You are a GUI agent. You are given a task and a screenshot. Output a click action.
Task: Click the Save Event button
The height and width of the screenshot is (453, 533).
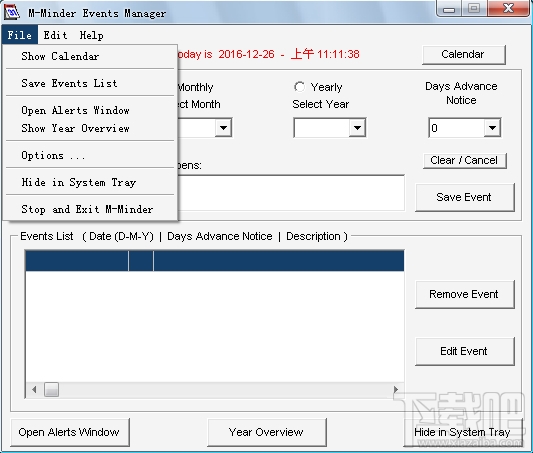point(465,197)
